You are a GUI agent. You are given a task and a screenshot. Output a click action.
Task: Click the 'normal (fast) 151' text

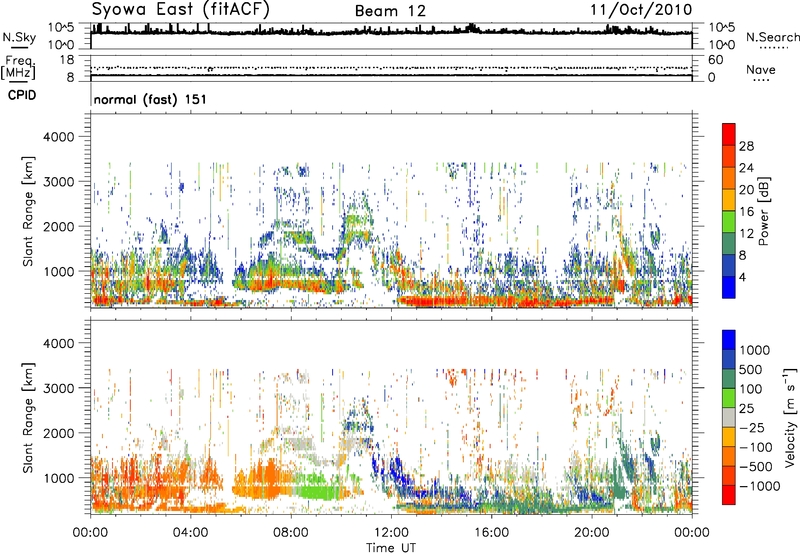tap(151, 99)
